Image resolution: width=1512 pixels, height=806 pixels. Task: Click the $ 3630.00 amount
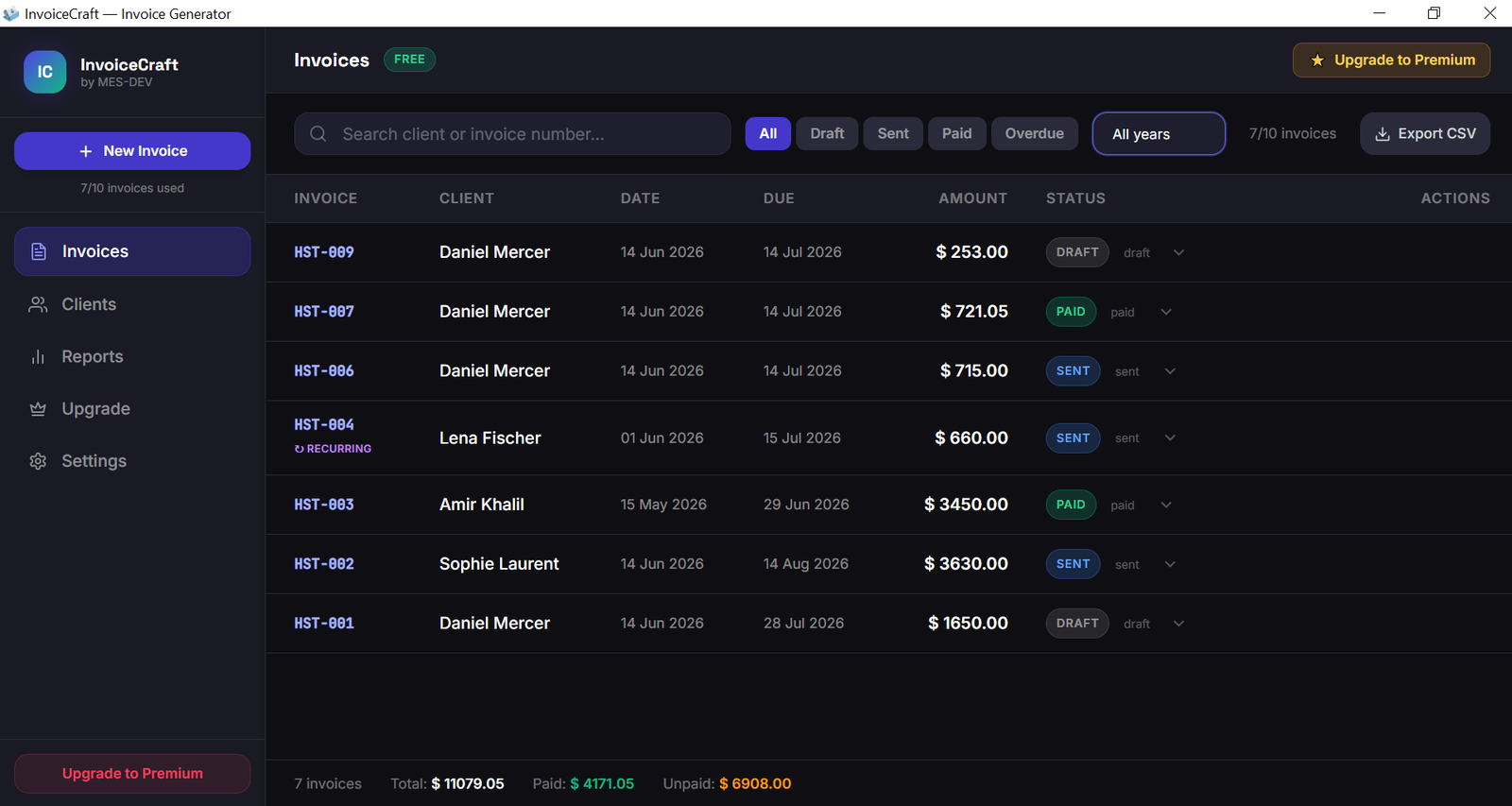[x=966, y=564]
